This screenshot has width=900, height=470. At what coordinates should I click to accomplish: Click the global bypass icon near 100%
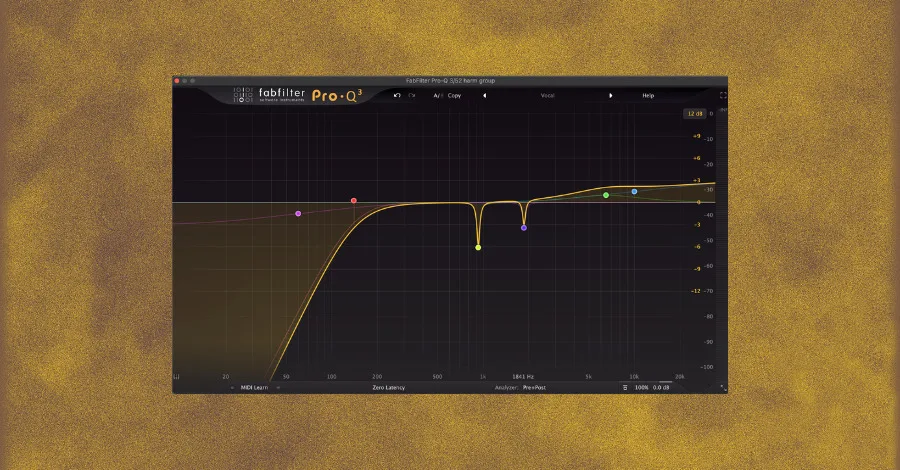(625, 387)
